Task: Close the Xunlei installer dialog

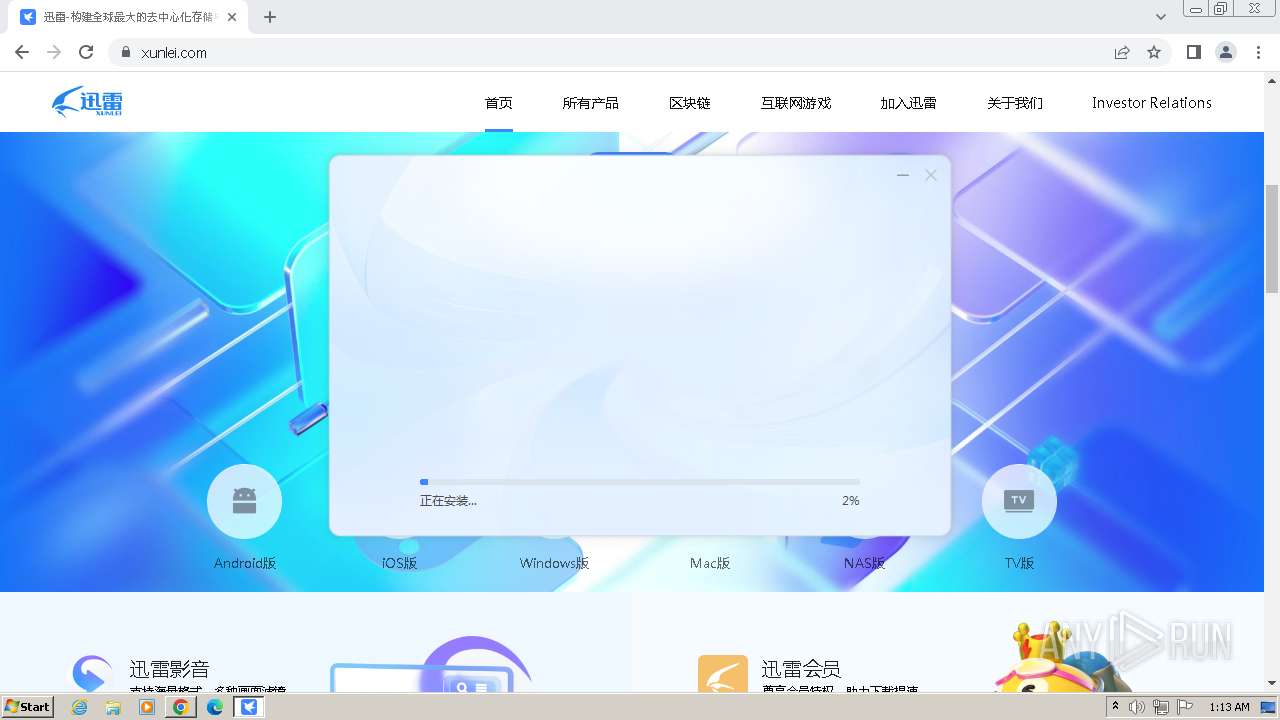Action: click(931, 175)
